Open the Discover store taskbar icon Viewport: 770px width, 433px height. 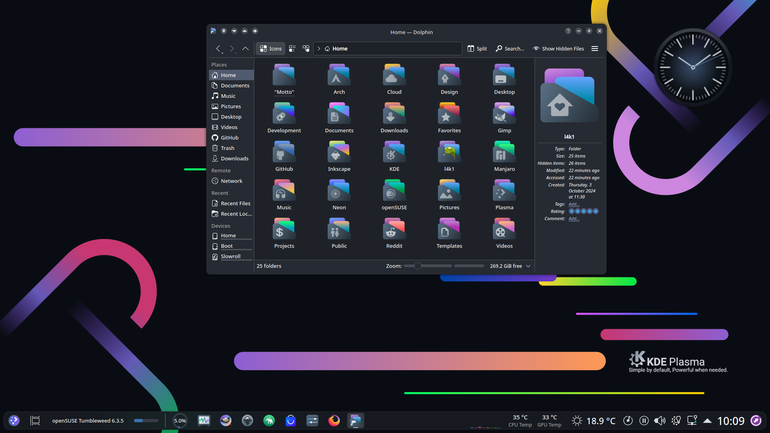coord(291,421)
